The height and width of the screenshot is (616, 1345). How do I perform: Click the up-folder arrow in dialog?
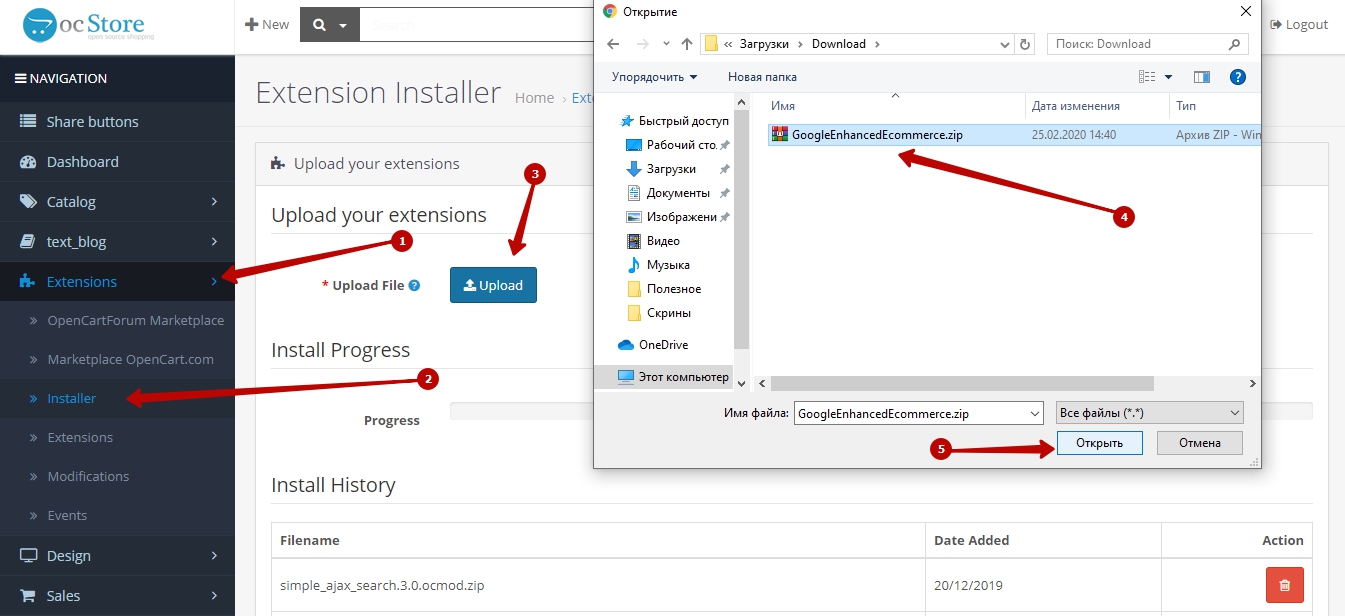[687, 44]
